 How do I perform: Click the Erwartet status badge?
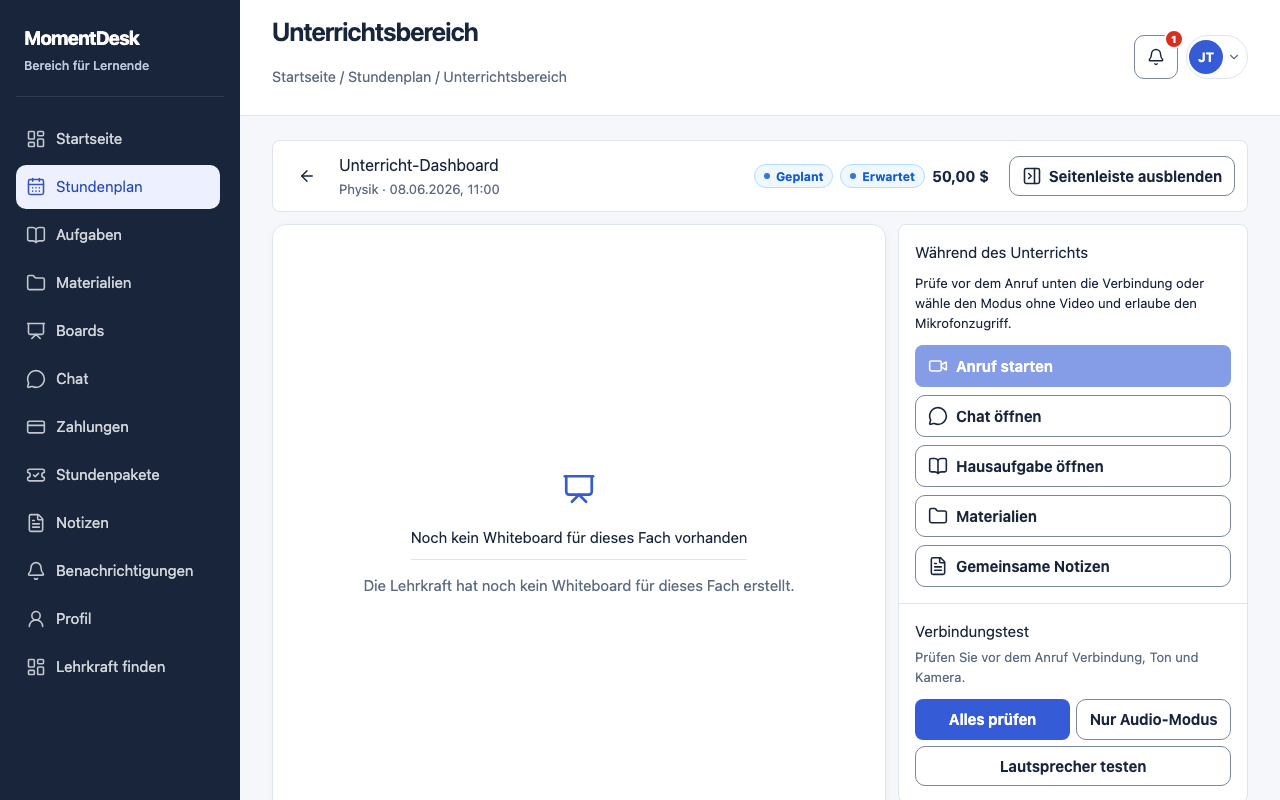point(882,176)
